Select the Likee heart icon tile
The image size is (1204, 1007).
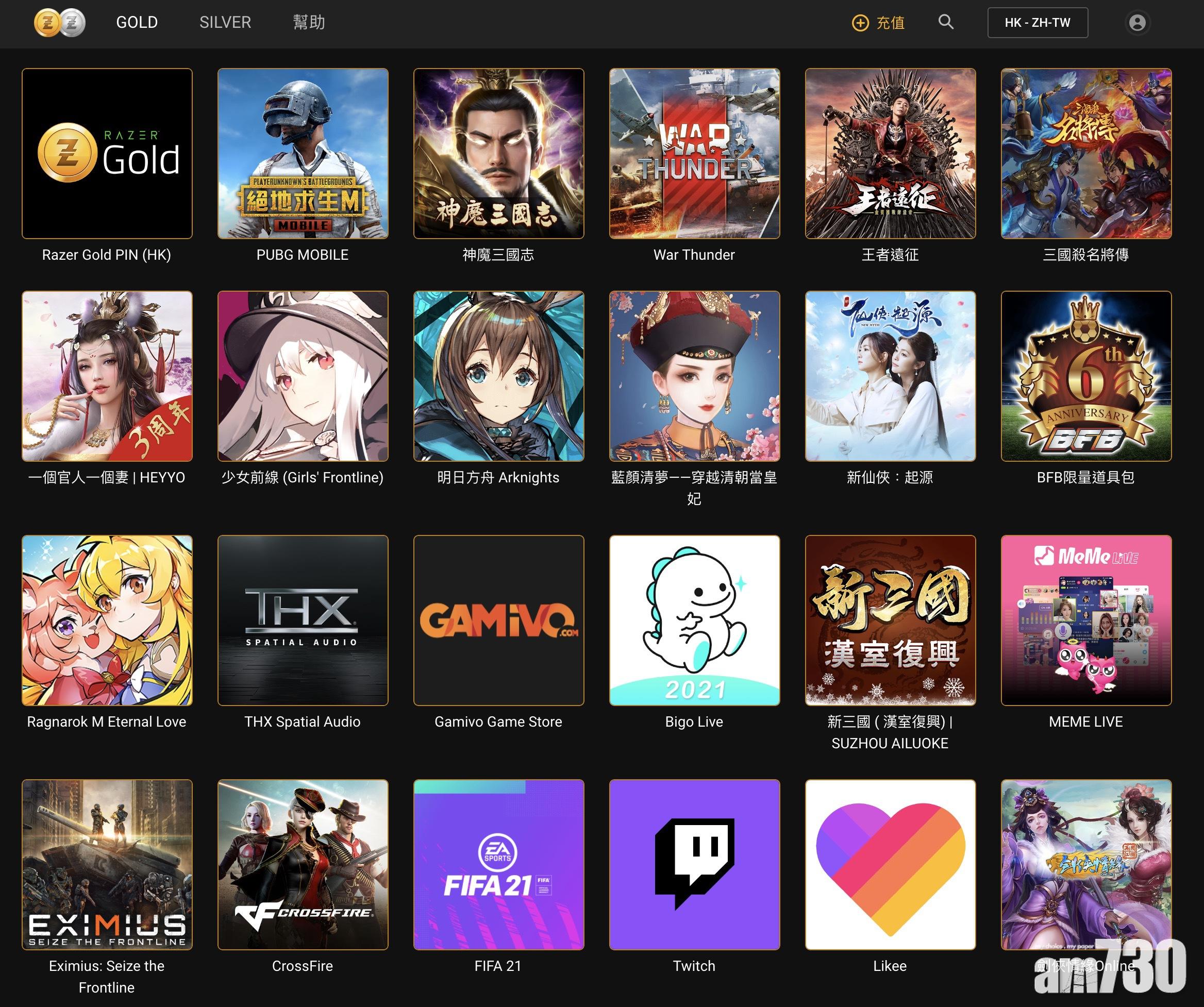coord(890,864)
